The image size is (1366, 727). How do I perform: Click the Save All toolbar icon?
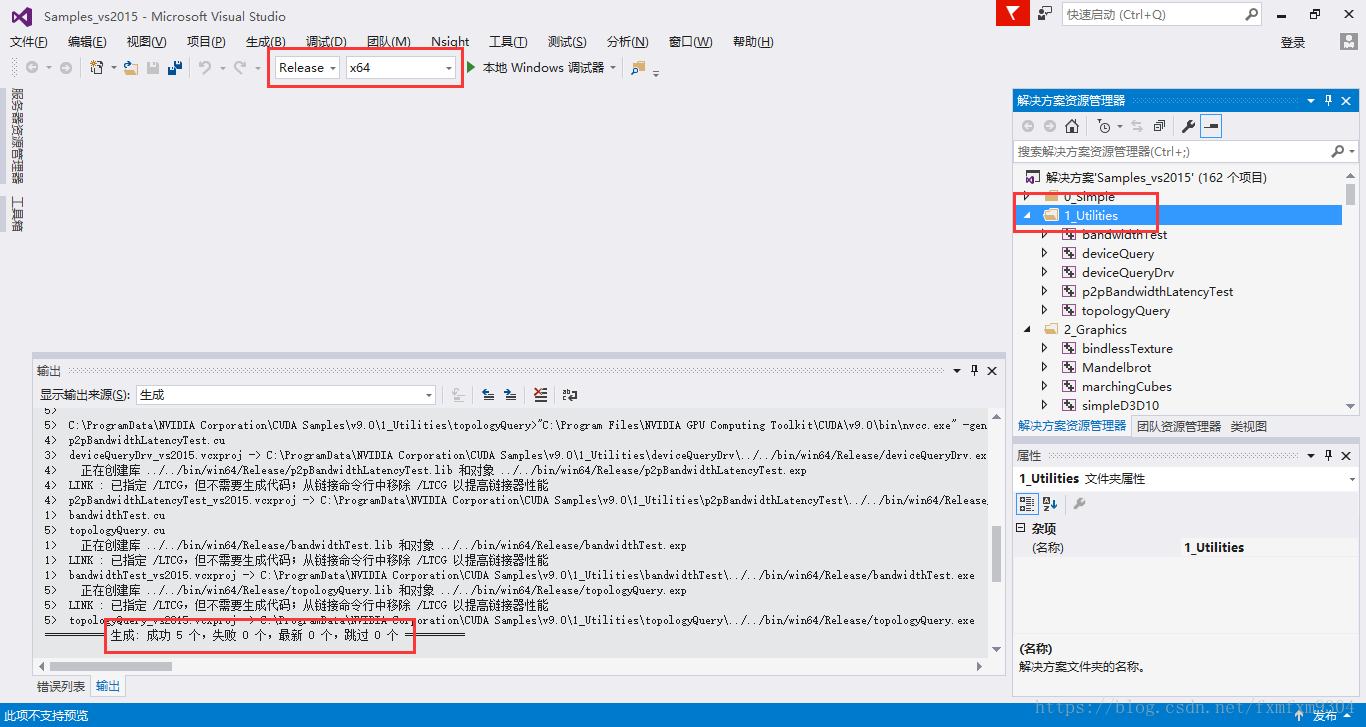point(175,67)
